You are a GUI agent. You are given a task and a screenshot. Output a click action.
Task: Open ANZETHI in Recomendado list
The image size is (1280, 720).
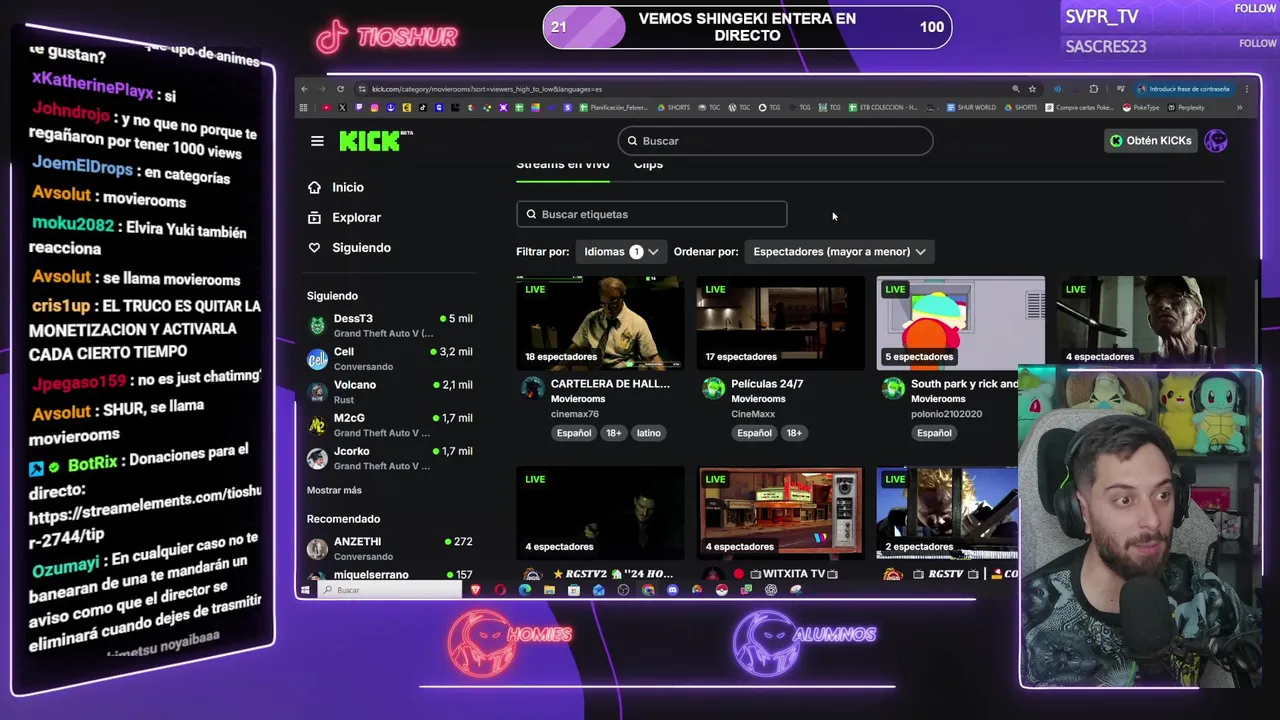(x=390, y=548)
